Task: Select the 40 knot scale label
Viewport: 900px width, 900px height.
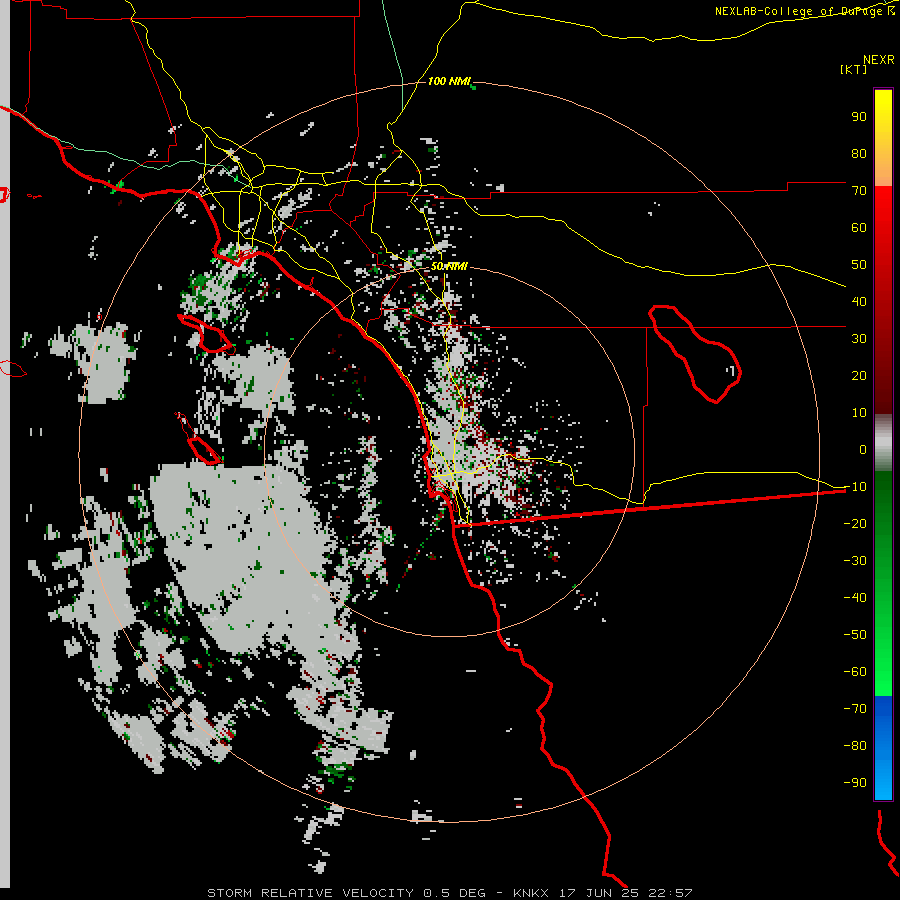Action: click(x=859, y=301)
